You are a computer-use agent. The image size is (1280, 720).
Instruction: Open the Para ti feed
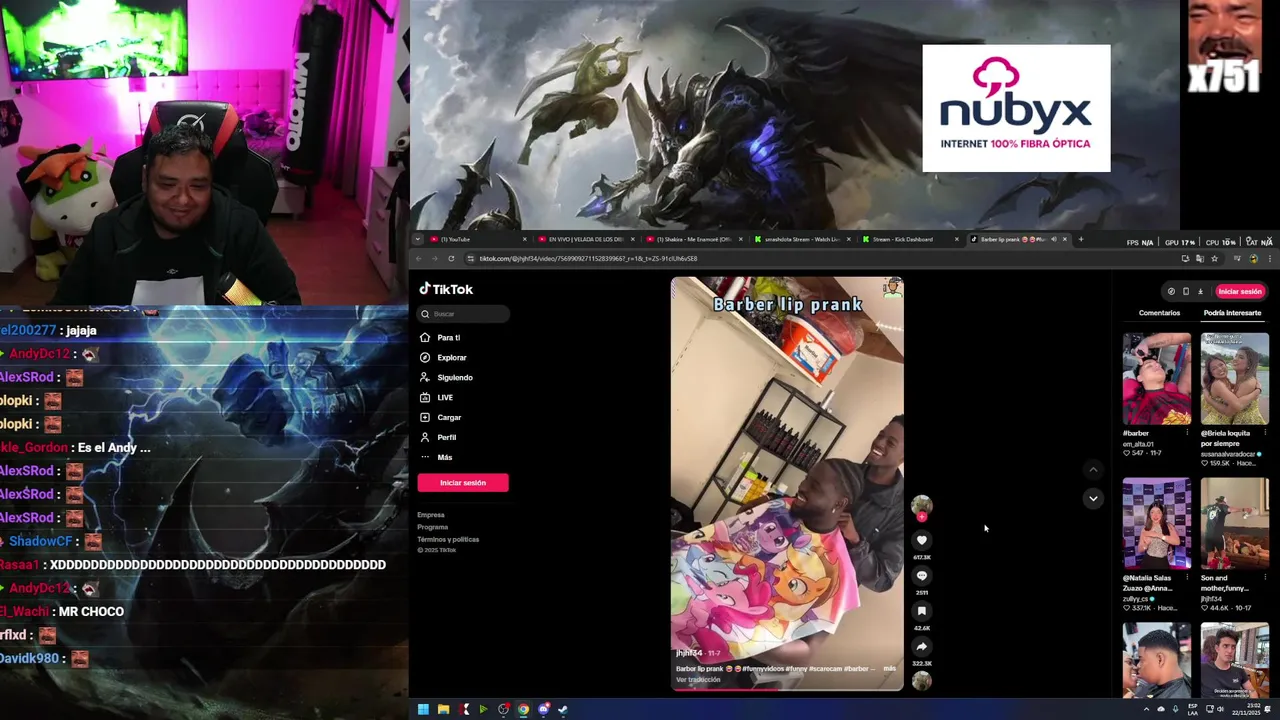coord(440,337)
